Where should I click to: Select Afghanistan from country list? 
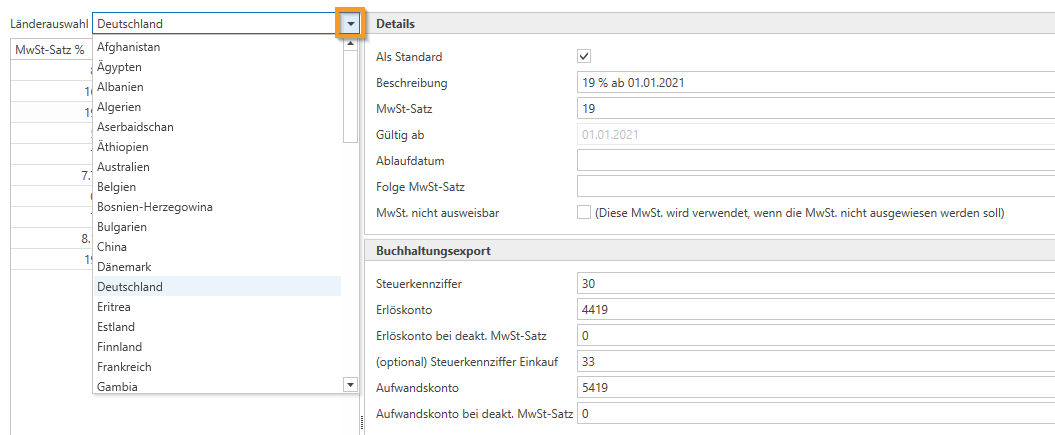point(128,47)
